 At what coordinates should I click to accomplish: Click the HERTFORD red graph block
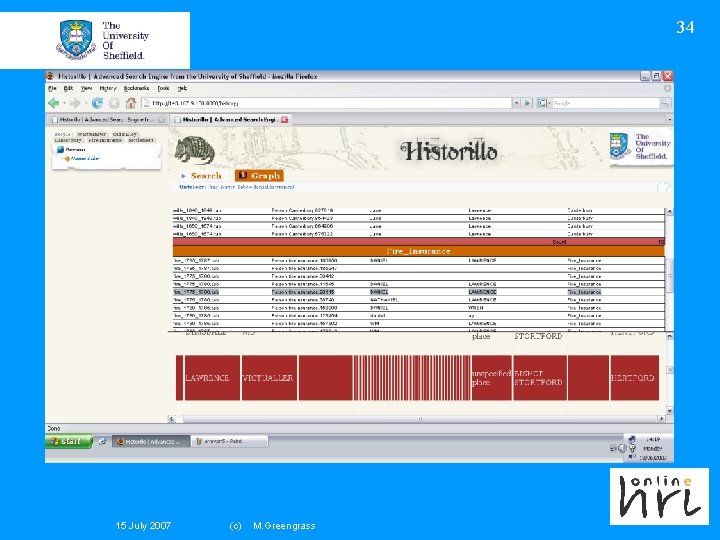click(x=634, y=377)
